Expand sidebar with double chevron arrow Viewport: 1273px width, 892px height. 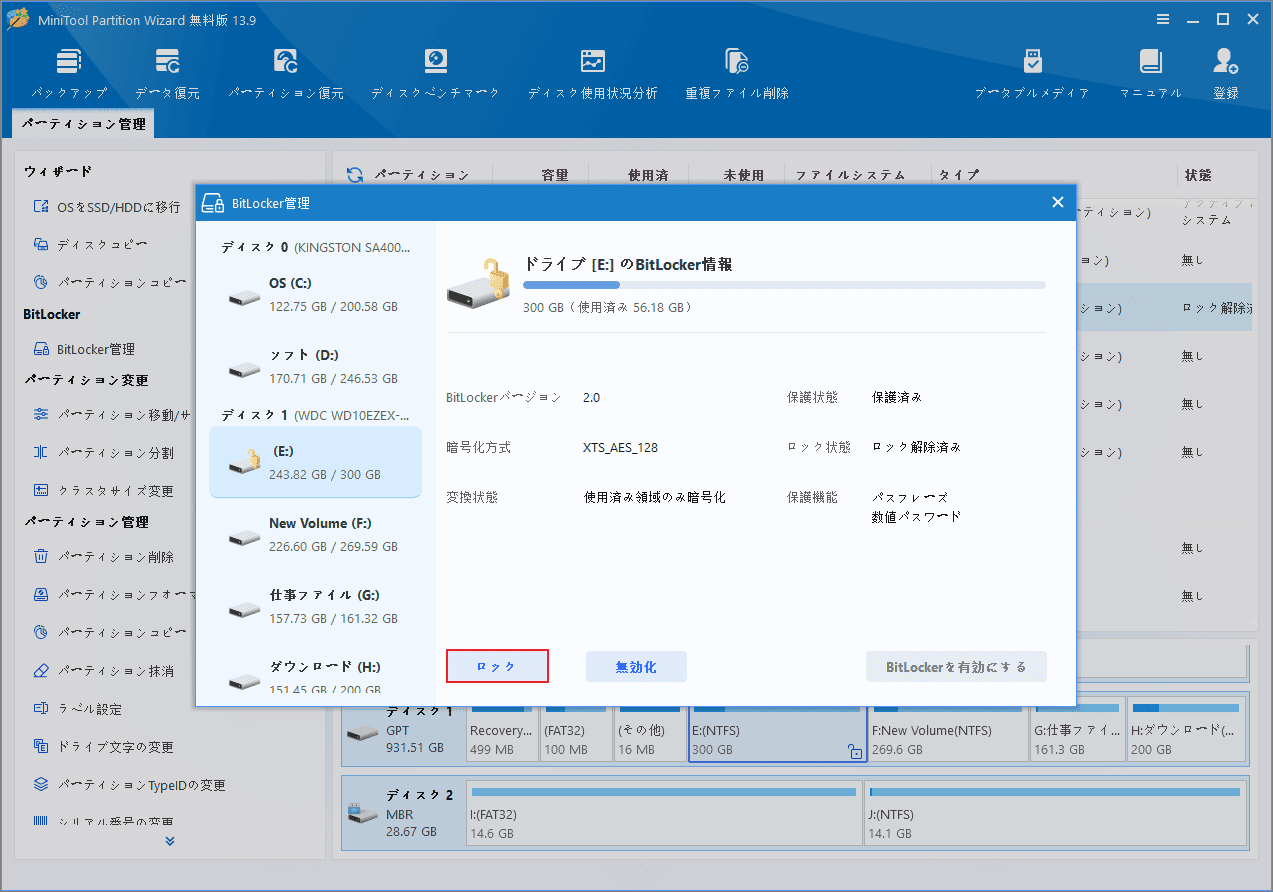170,841
